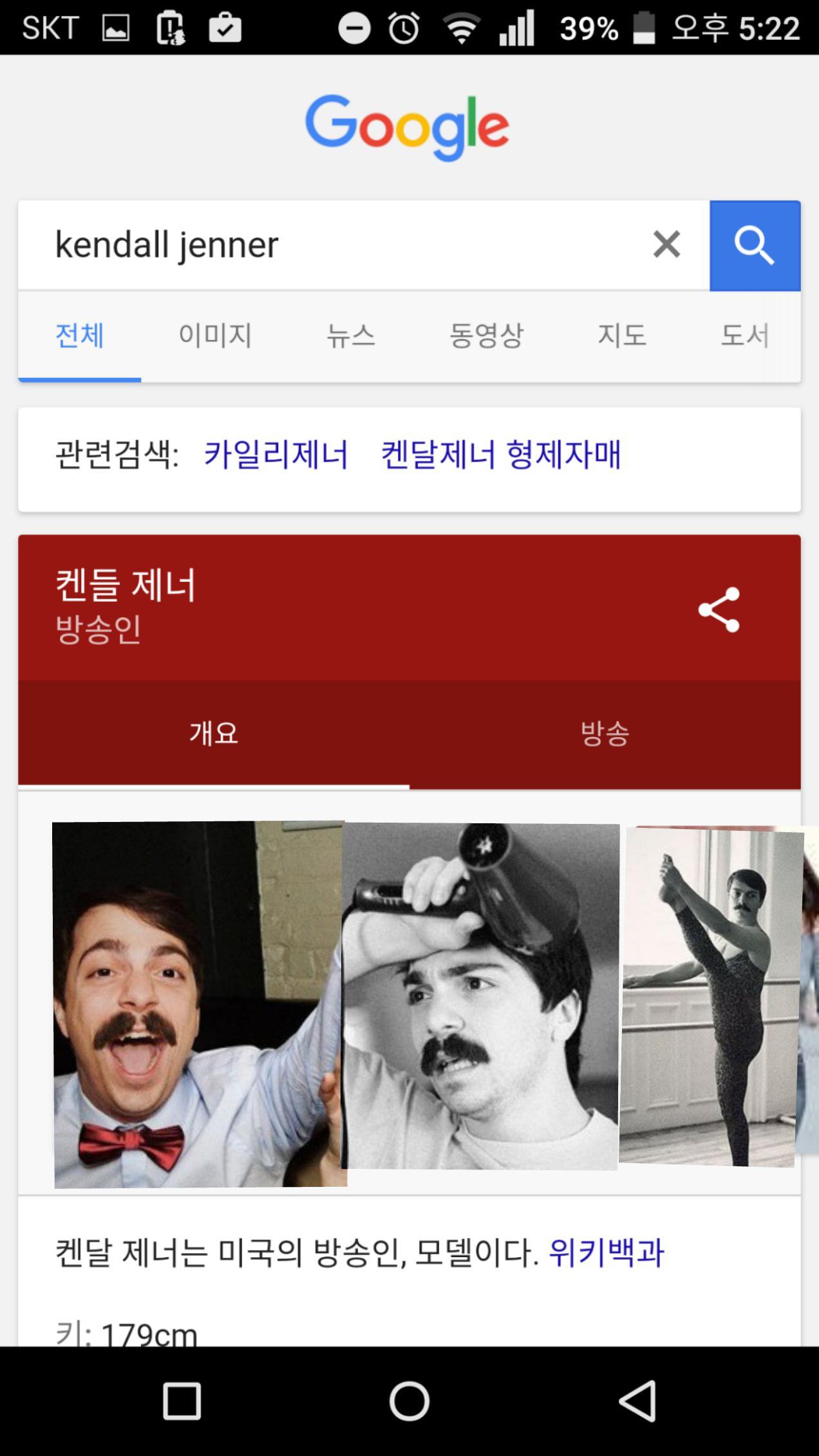Tap the 관련검색 label
Viewport: 819px width, 1456px height.
[x=117, y=454]
